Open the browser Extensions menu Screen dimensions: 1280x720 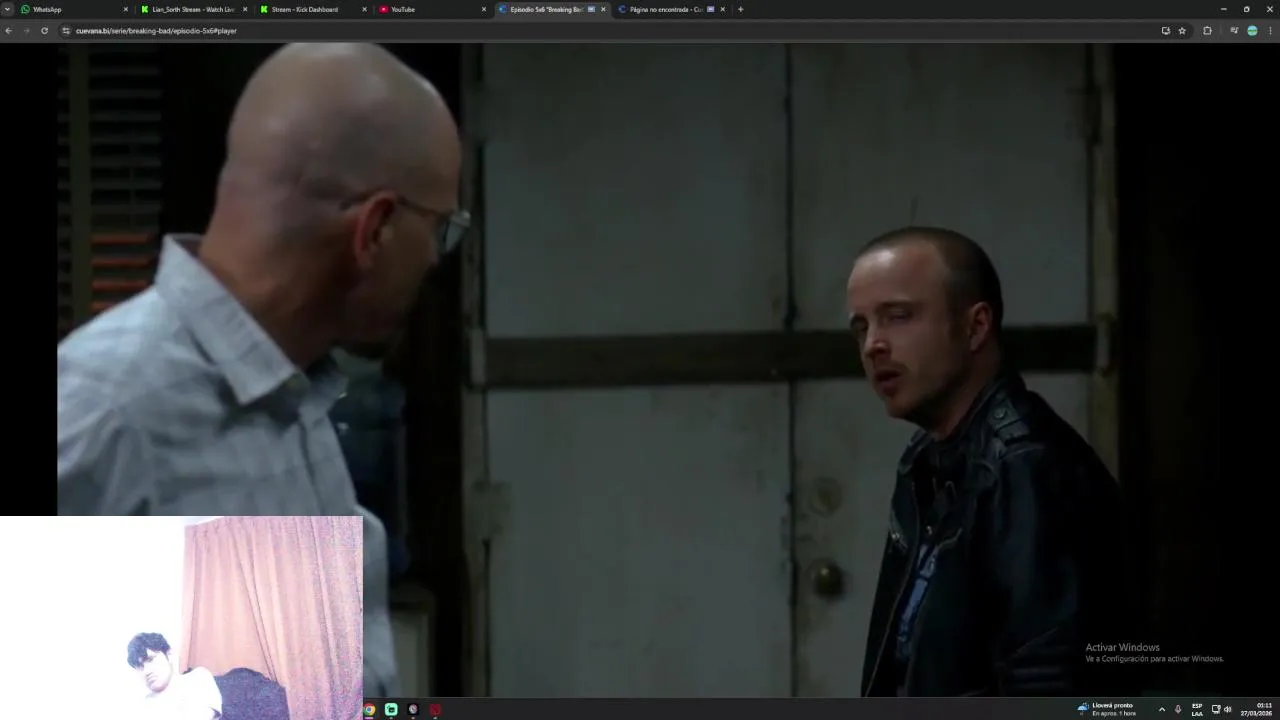pyautogui.click(x=1207, y=31)
